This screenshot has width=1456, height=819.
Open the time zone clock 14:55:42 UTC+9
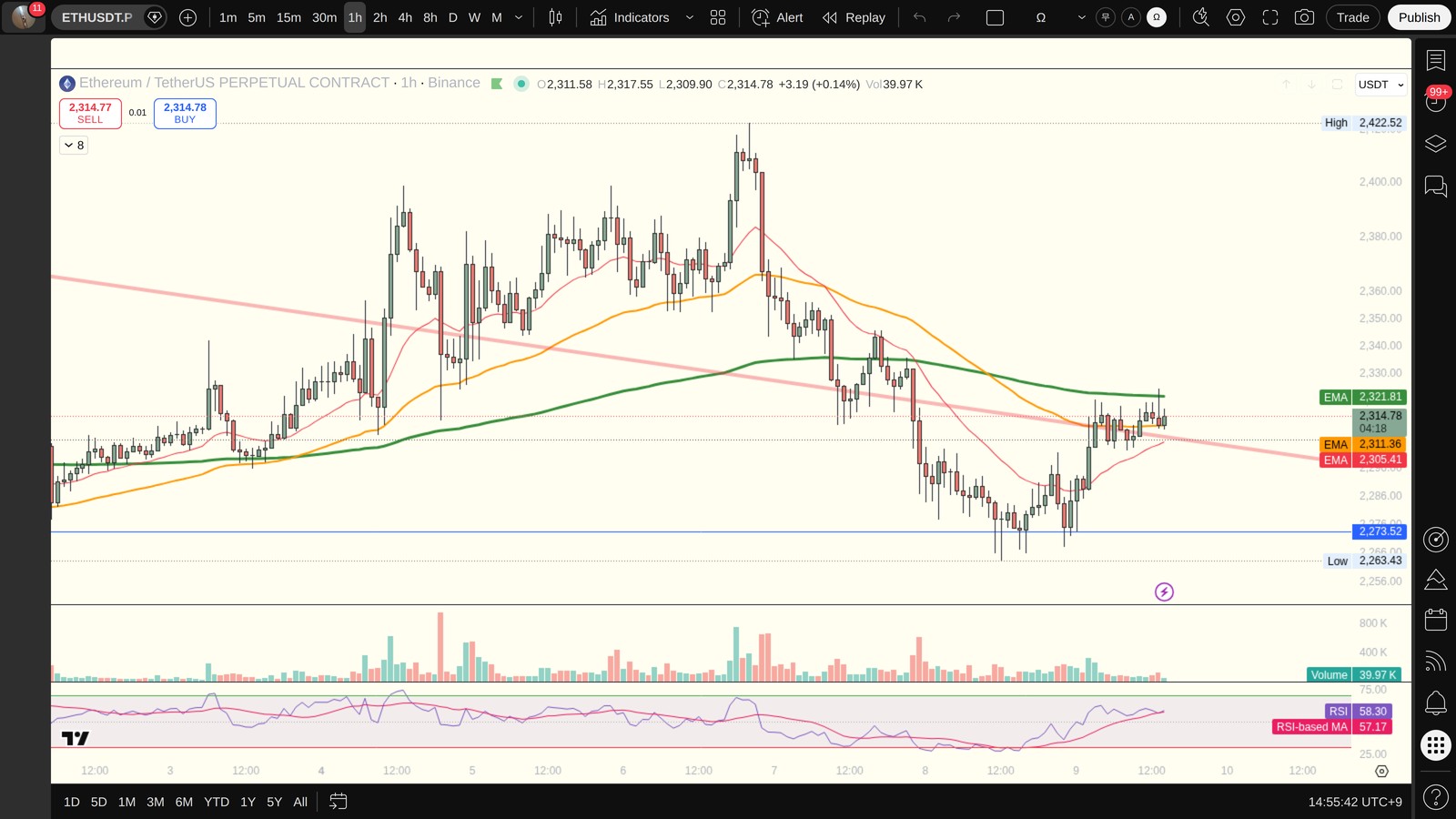pyautogui.click(x=1355, y=802)
